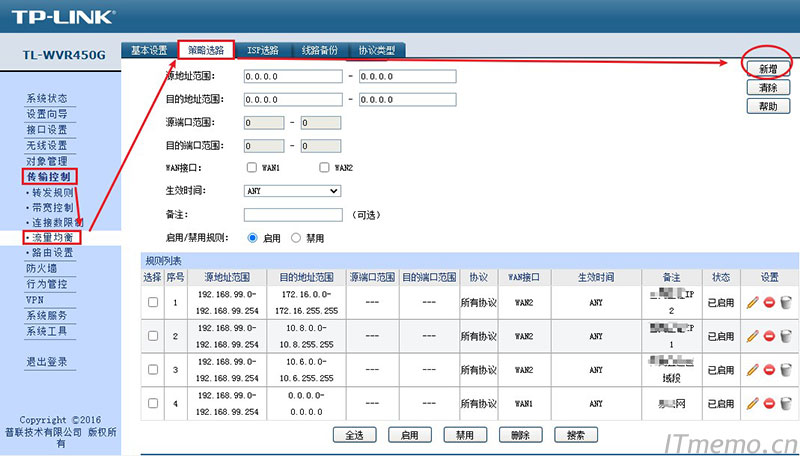Delete rule 1 with trash icon
Image resolution: width=800 pixels, height=456 pixels.
click(786, 302)
